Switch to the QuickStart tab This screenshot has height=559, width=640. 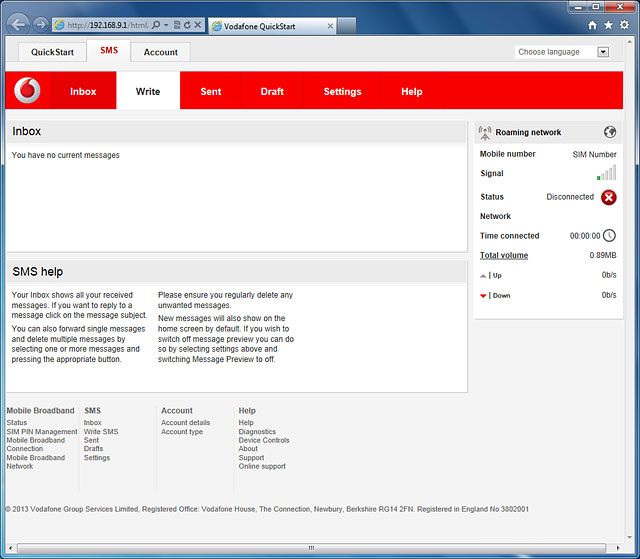point(52,52)
